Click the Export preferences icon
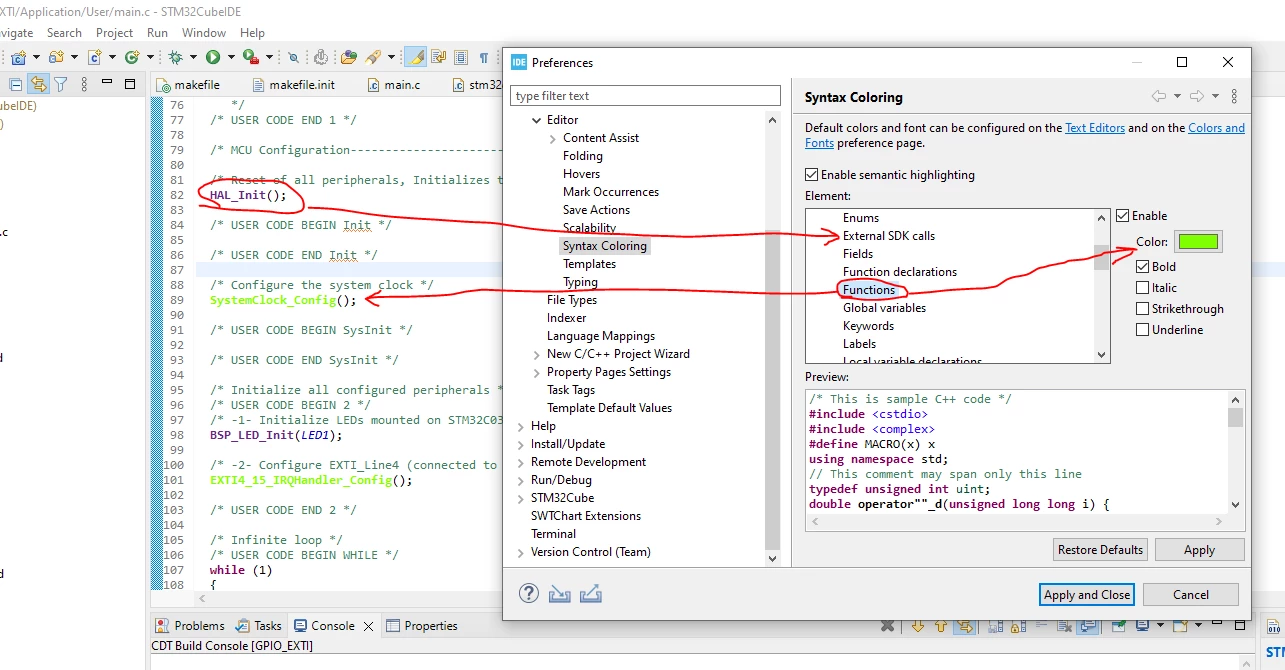Image resolution: width=1285 pixels, height=670 pixels. click(x=591, y=593)
